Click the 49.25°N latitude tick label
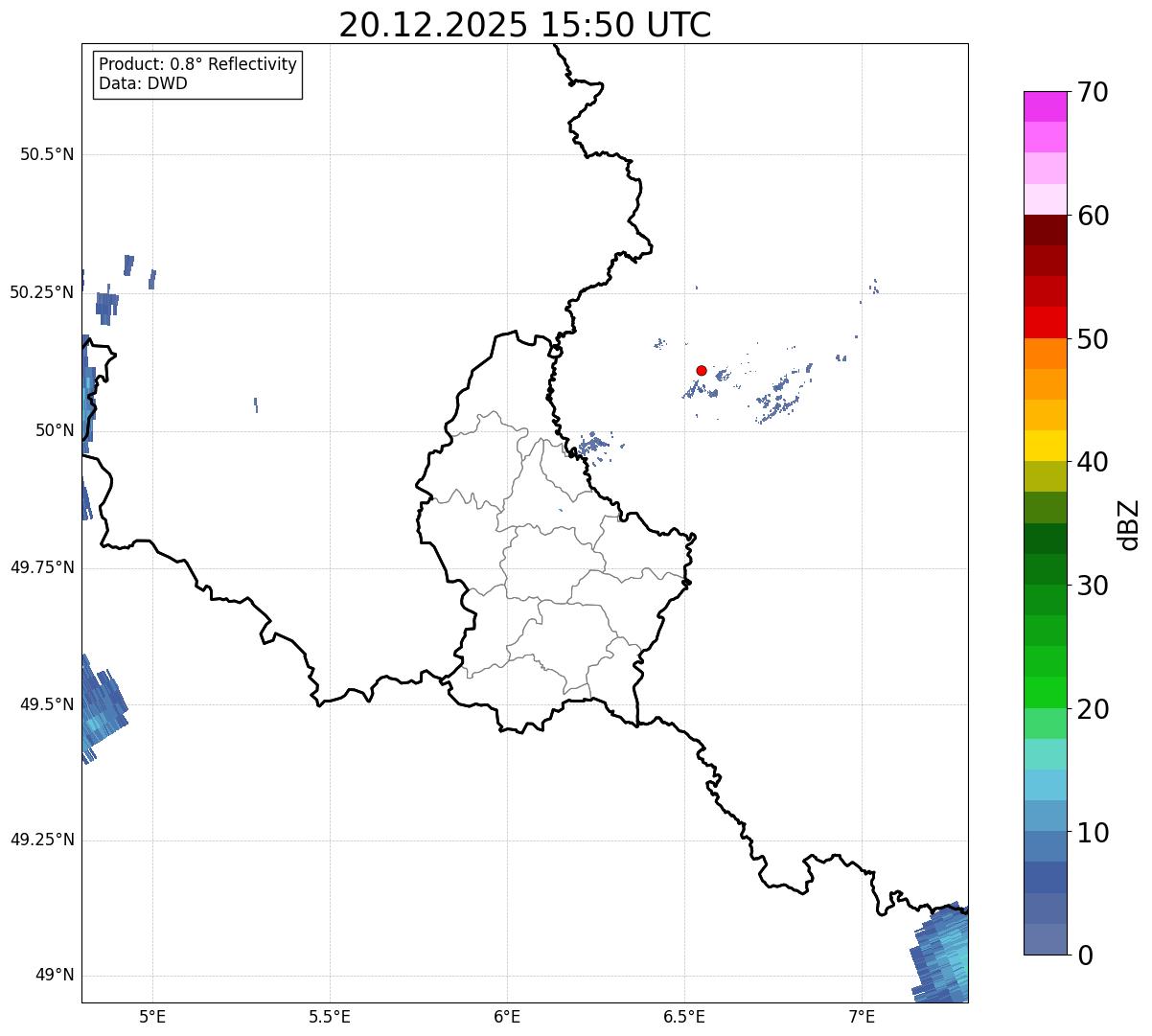This screenshot has height=1036, width=1152. click(42, 840)
